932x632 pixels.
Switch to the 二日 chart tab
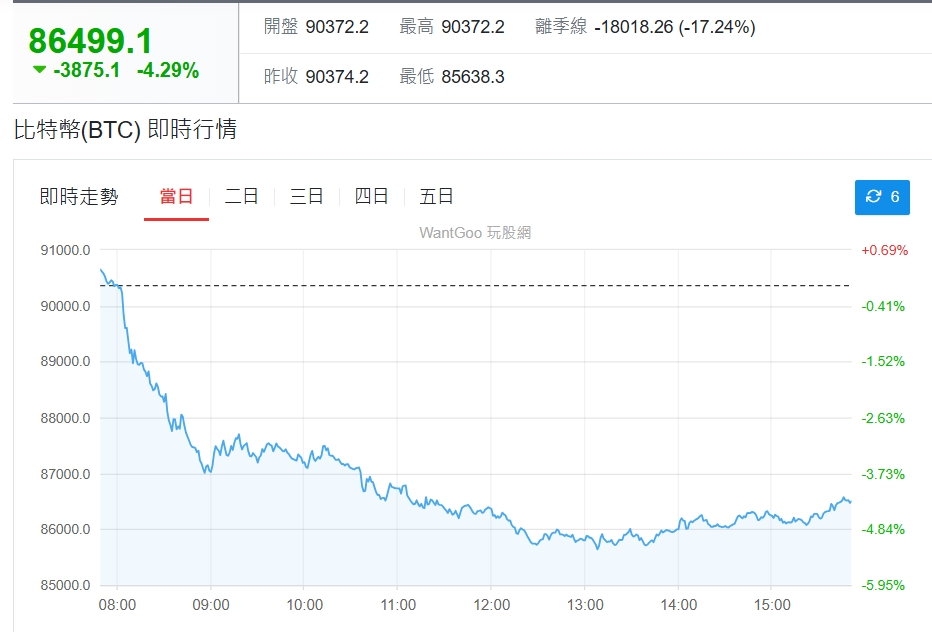(241, 197)
